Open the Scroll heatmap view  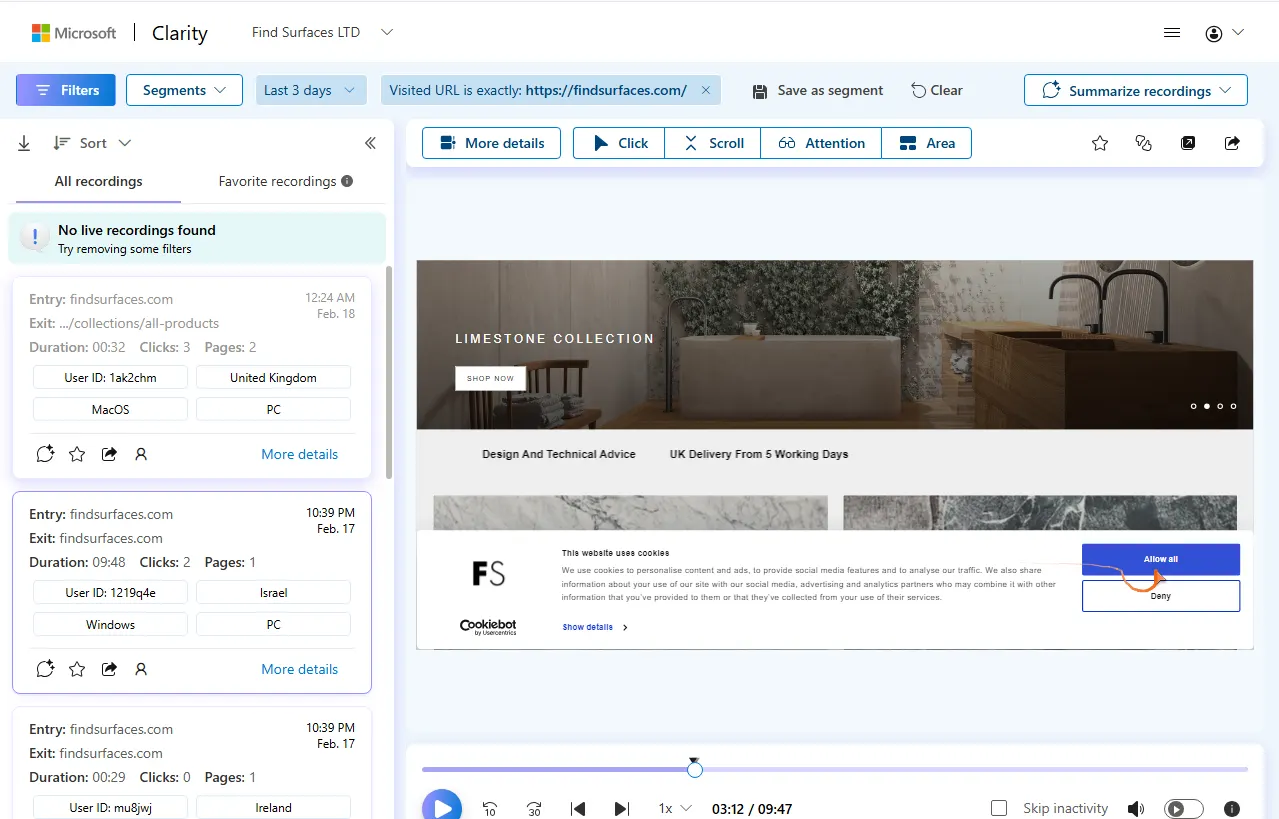713,143
